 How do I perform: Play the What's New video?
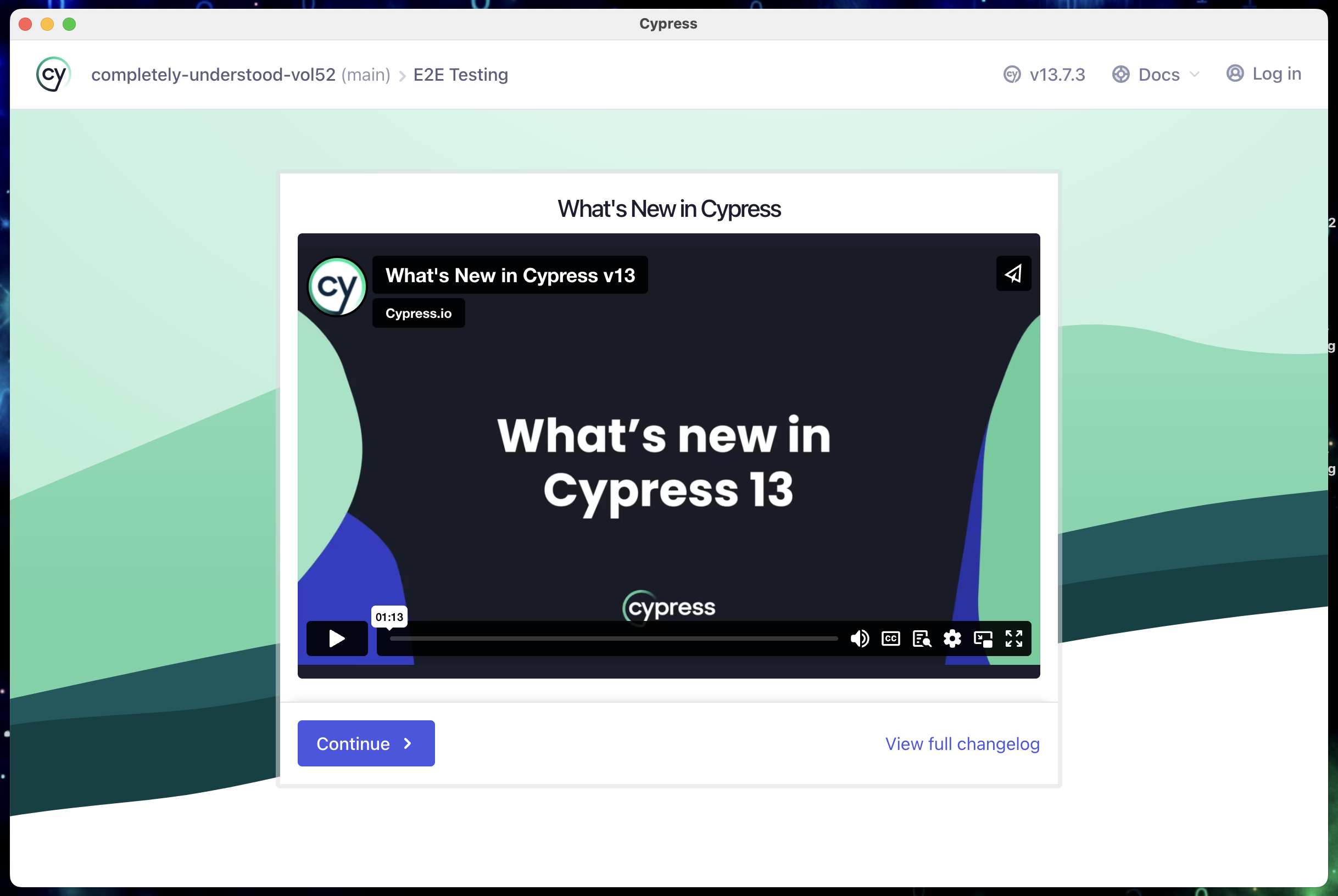pos(337,639)
